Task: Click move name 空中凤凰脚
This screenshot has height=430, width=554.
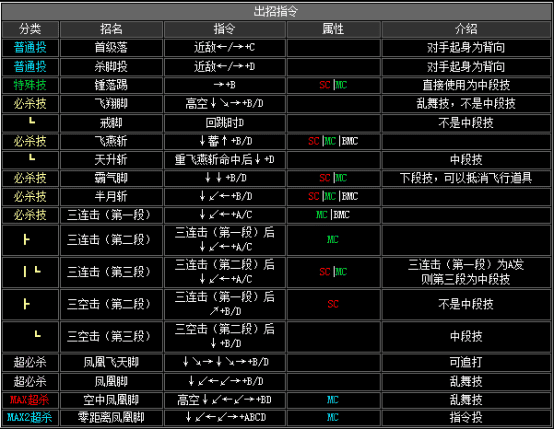Action: 111,400
